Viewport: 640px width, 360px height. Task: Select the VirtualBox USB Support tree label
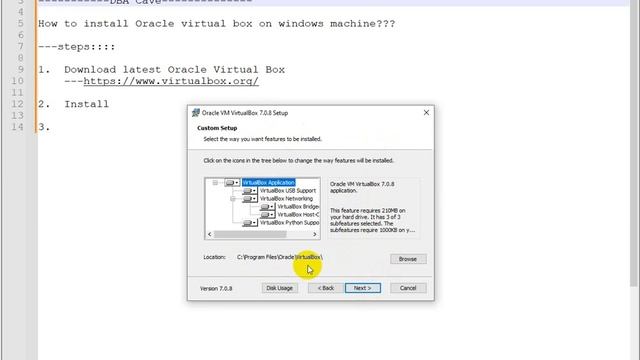[288, 191]
